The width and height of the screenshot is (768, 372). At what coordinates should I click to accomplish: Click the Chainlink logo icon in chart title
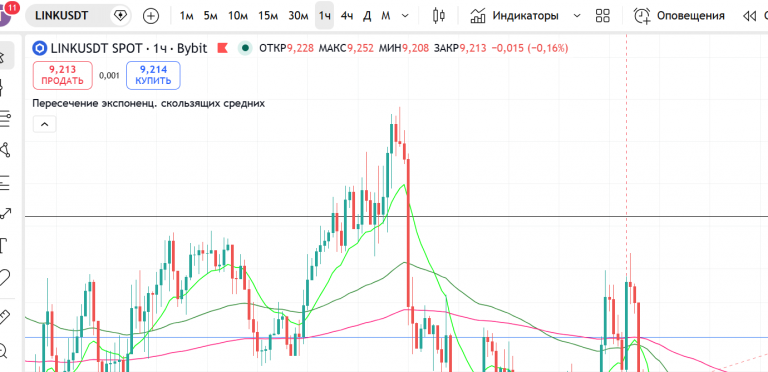tap(39, 48)
